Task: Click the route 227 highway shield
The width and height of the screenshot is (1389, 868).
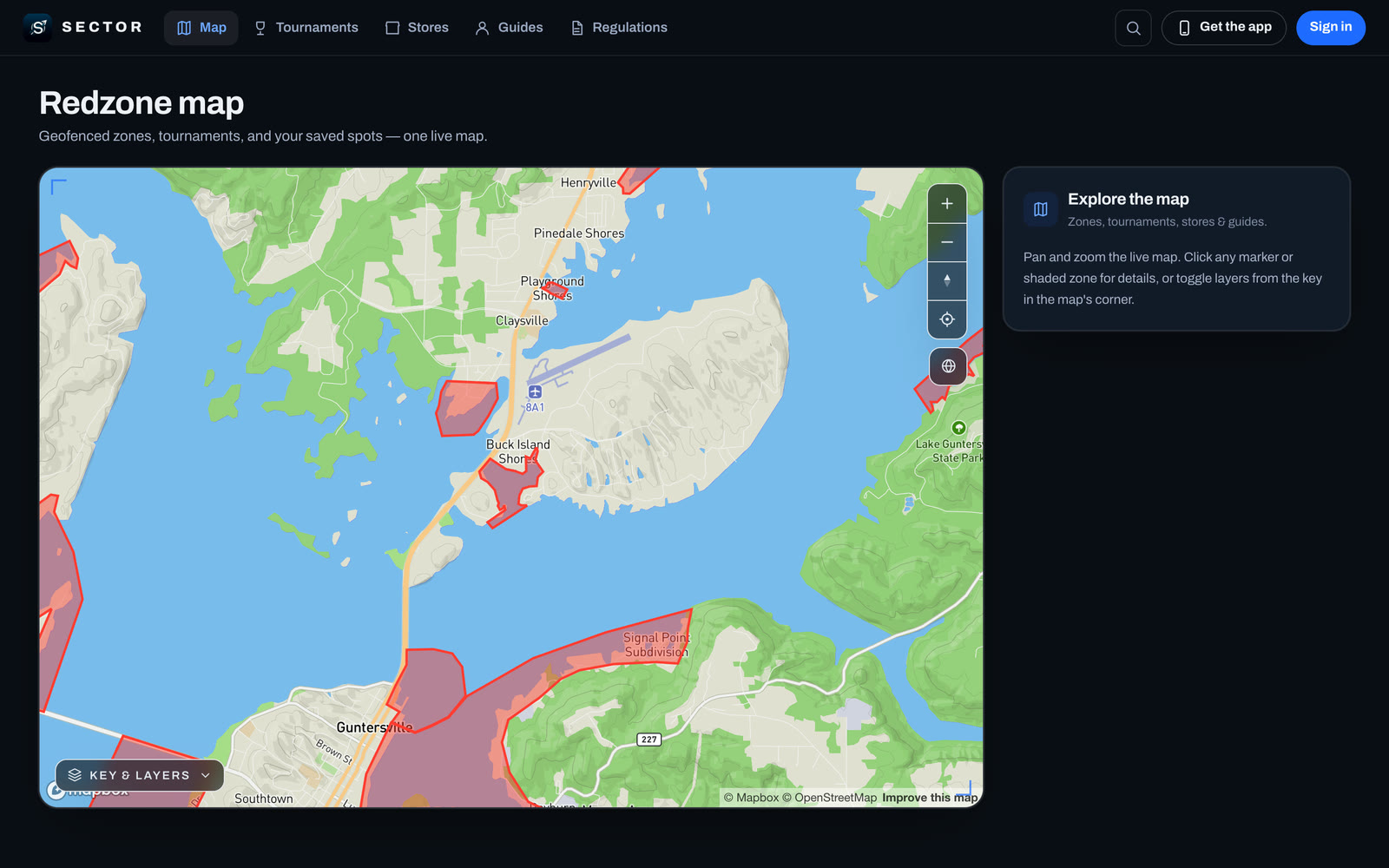Action: 649,740
